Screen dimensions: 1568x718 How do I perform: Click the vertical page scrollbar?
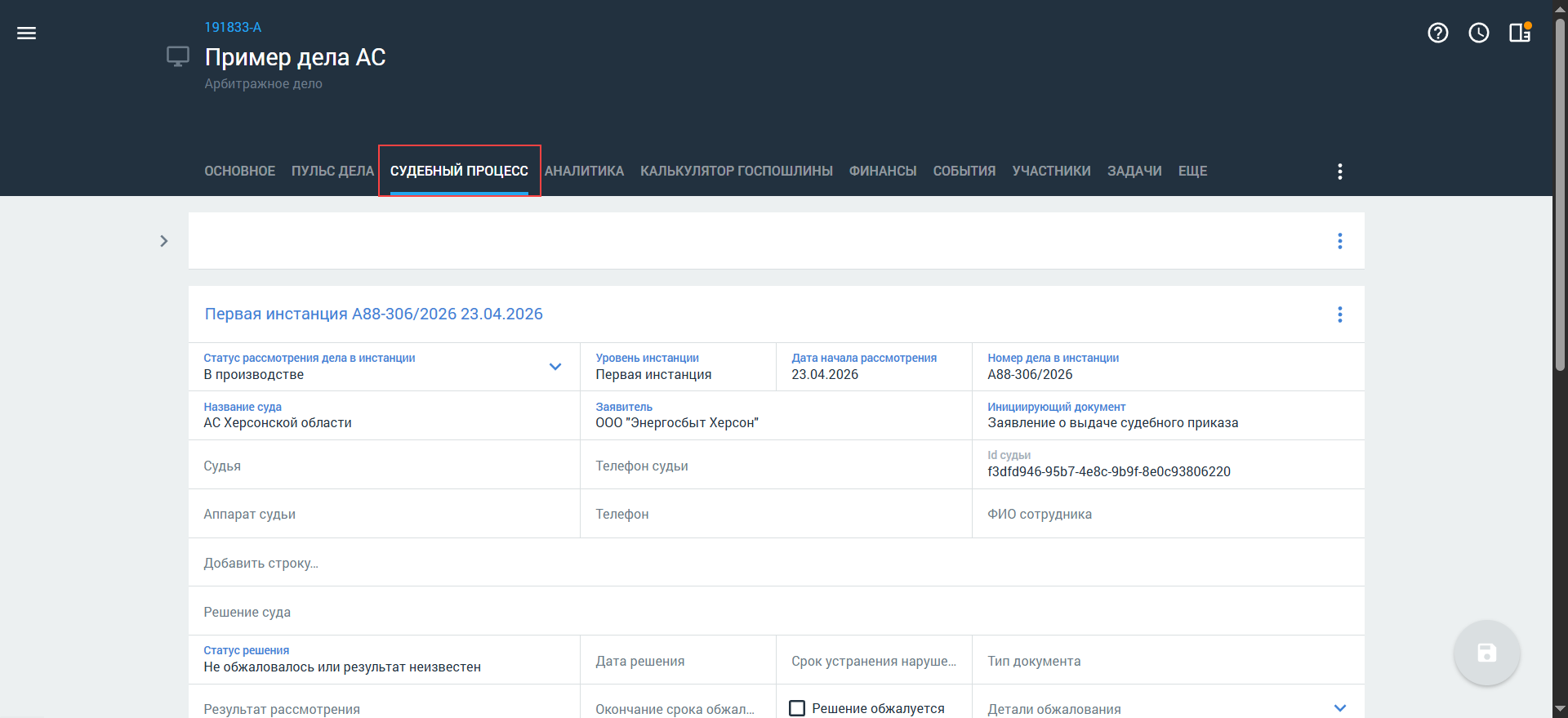1560,196
